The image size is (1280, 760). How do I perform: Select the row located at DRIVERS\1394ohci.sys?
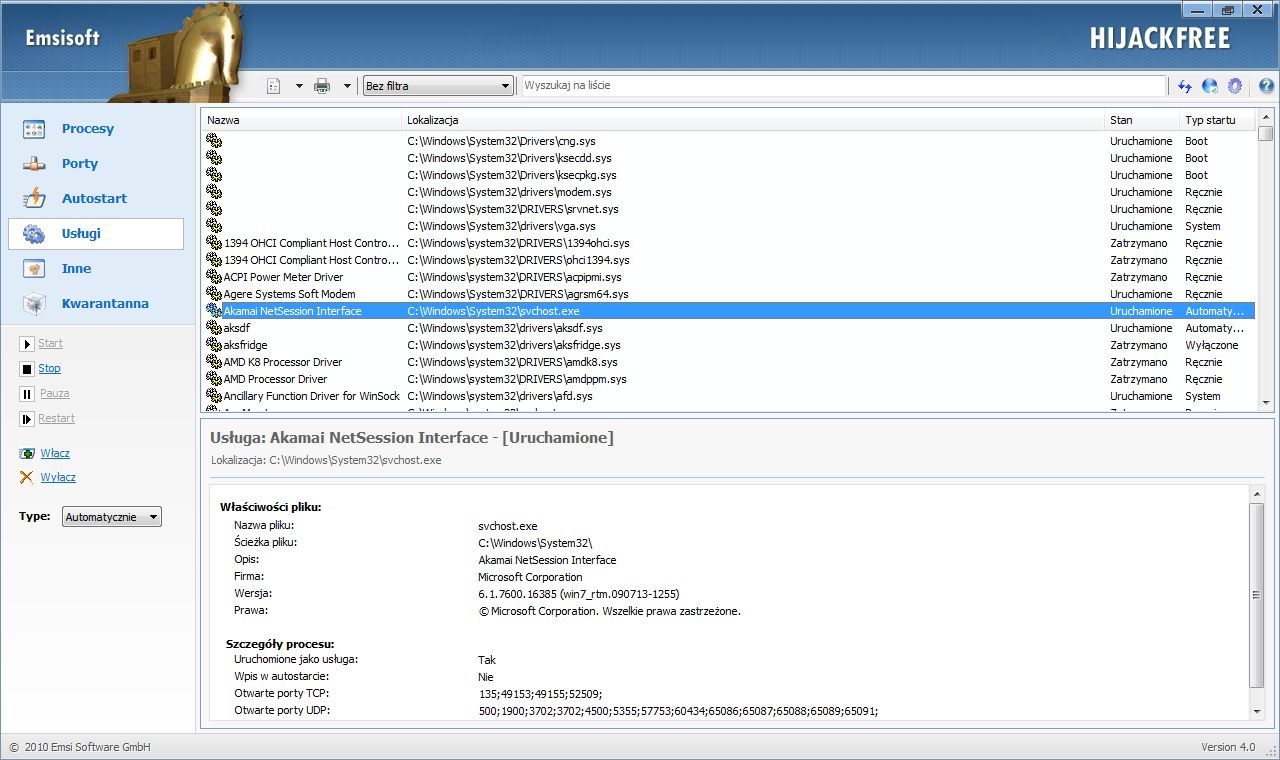pos(729,243)
